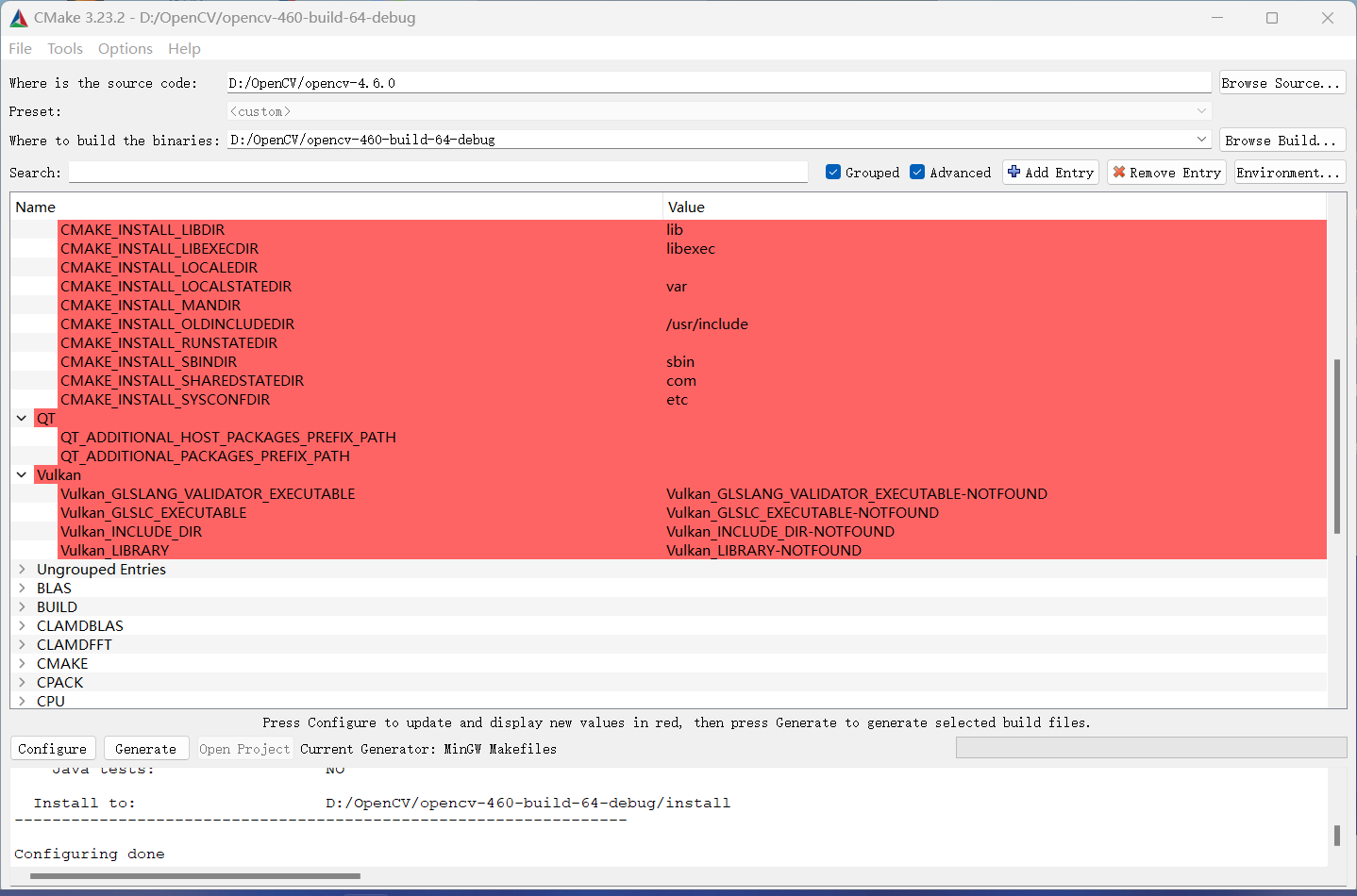Click the Browse Source button
This screenshot has width=1357, height=896.
tap(1282, 82)
